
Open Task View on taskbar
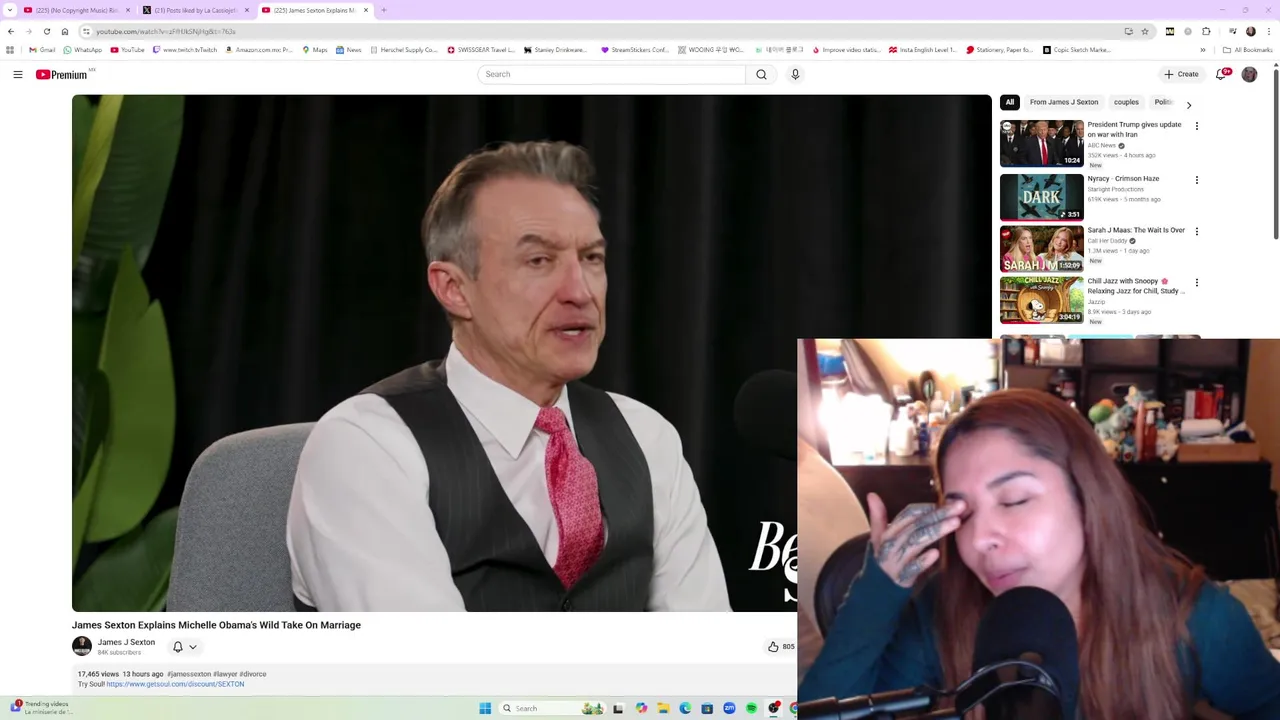618,708
